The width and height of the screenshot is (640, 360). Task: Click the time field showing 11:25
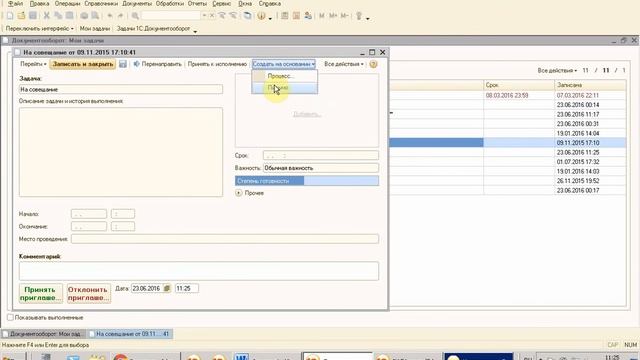pyautogui.click(x=187, y=288)
